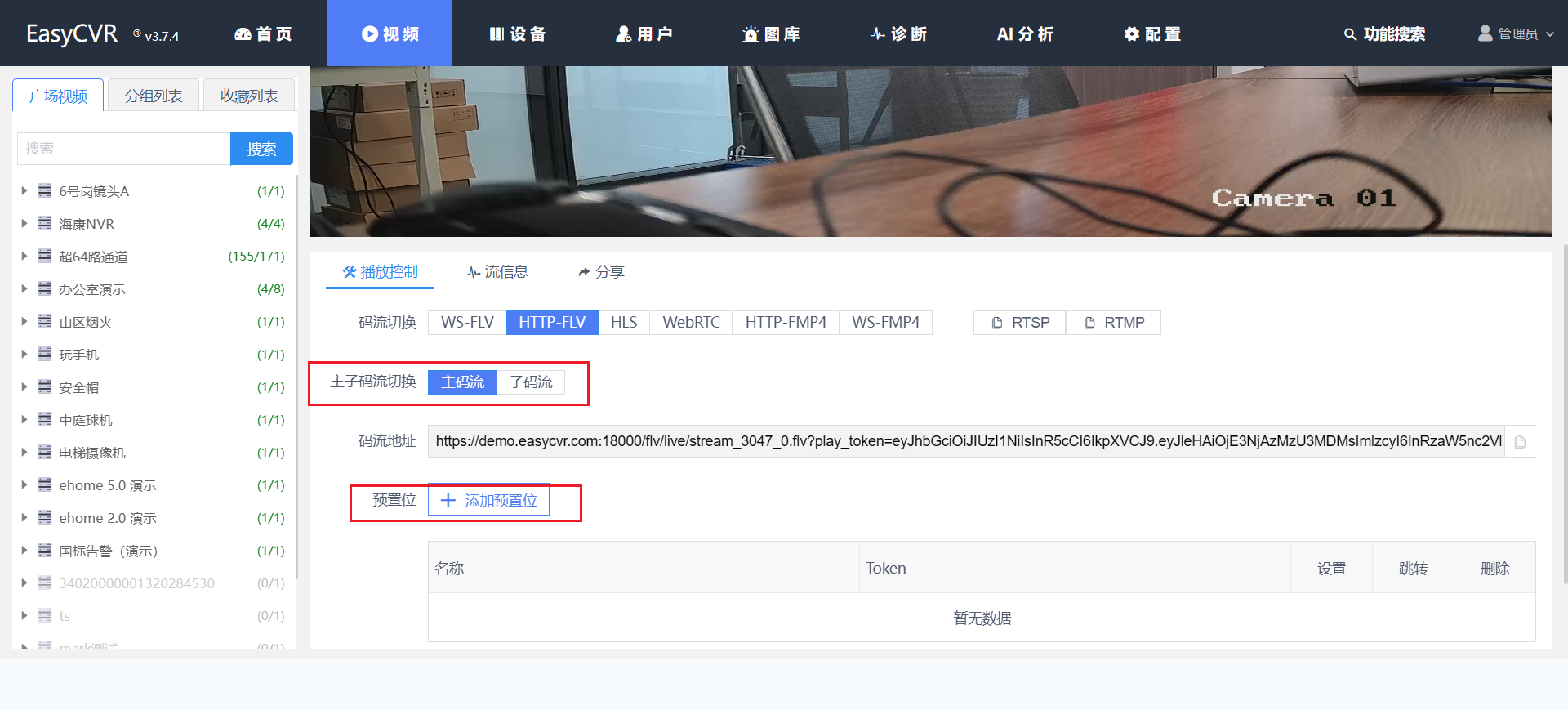Image resolution: width=1568 pixels, height=710 pixels.
Task: Click the page's vertical scrollbar
Action: tap(1563, 409)
